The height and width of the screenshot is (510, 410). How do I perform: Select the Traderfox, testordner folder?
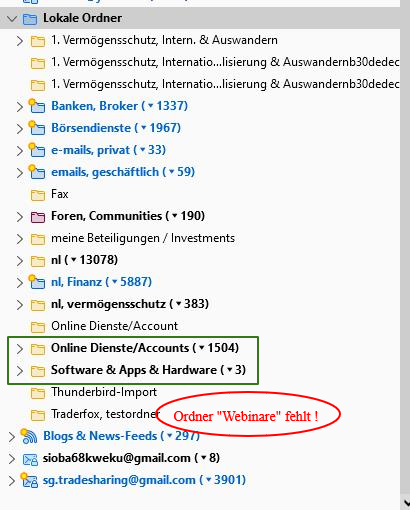point(105,414)
